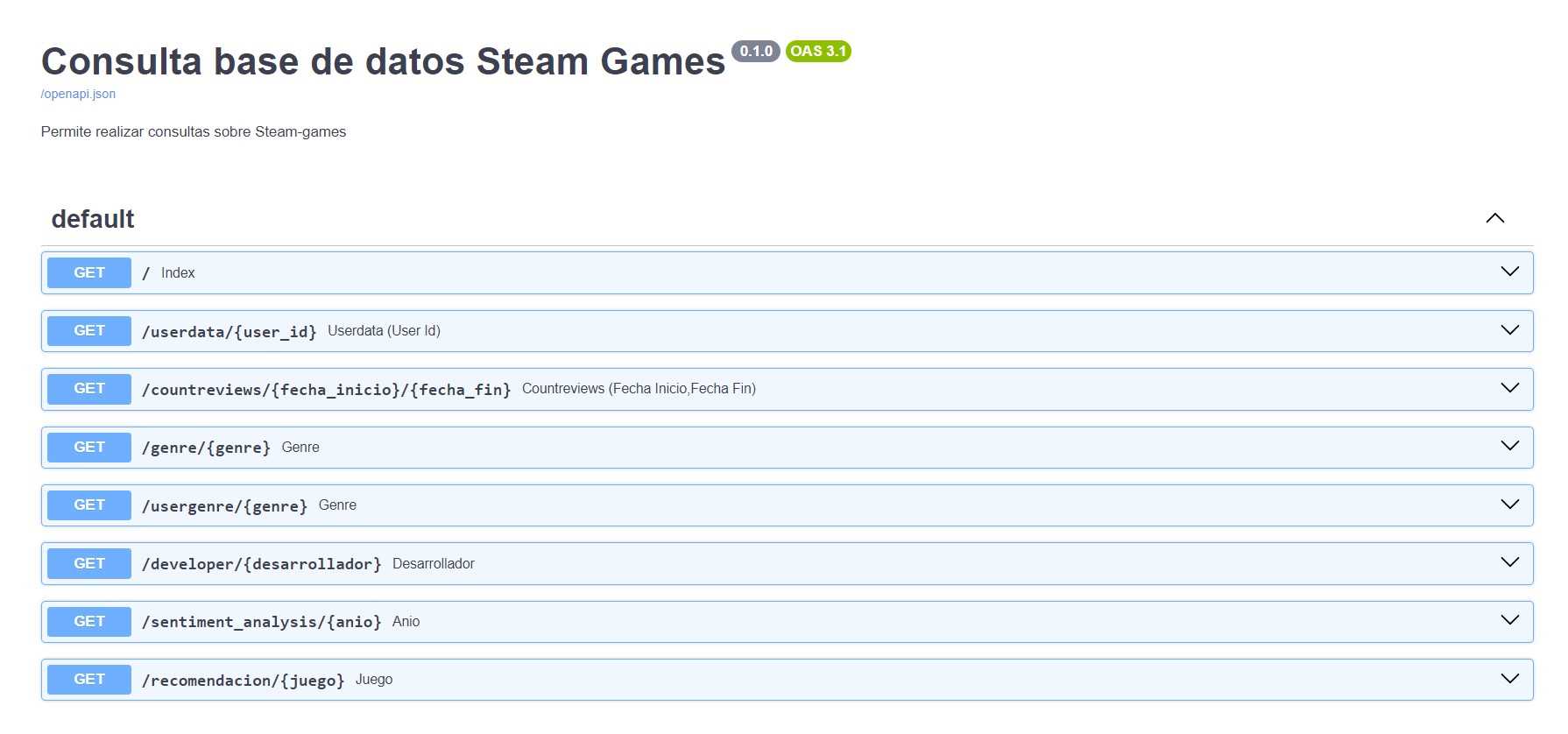This screenshot has height=734, width=1568.
Task: Expand the recomendacion endpoint chevron
Action: click(x=1509, y=679)
